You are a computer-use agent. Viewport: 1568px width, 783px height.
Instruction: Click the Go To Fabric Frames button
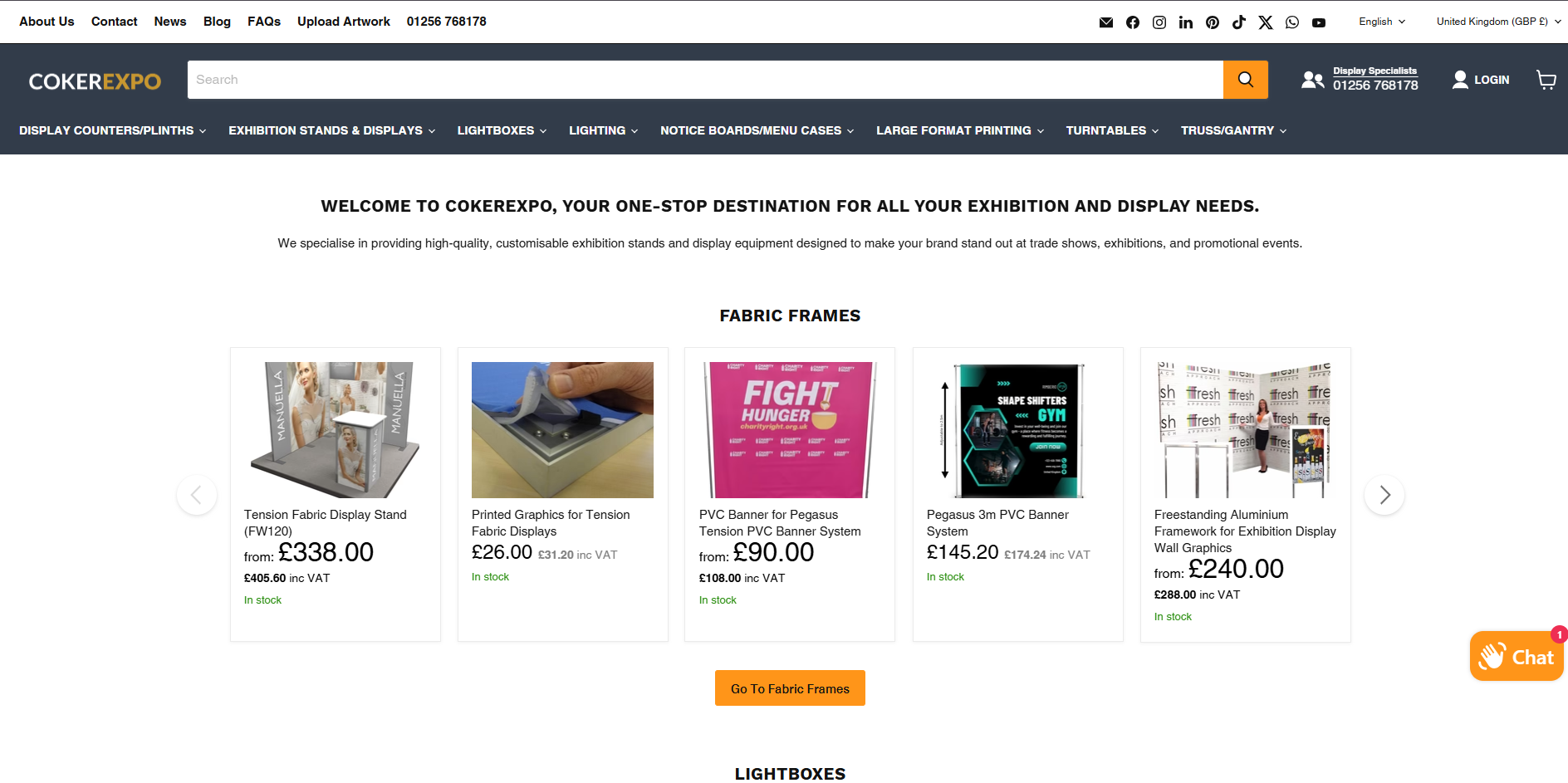[x=790, y=688]
